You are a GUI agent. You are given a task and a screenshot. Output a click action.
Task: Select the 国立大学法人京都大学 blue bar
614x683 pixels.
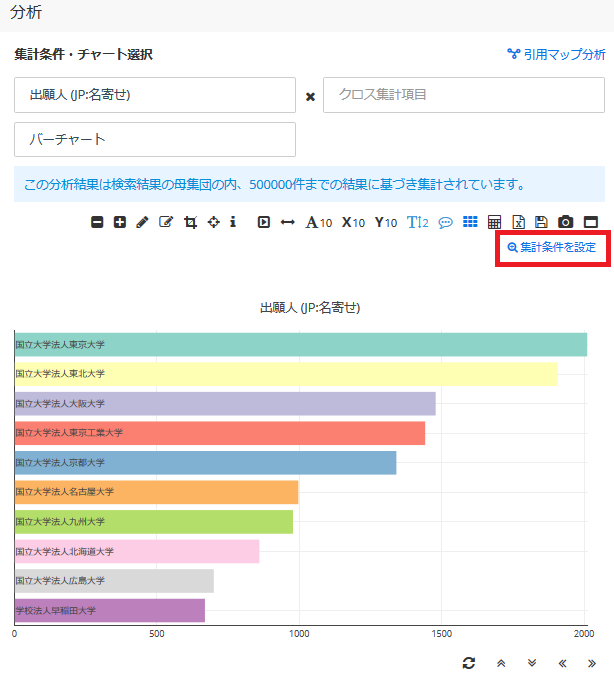point(206,463)
